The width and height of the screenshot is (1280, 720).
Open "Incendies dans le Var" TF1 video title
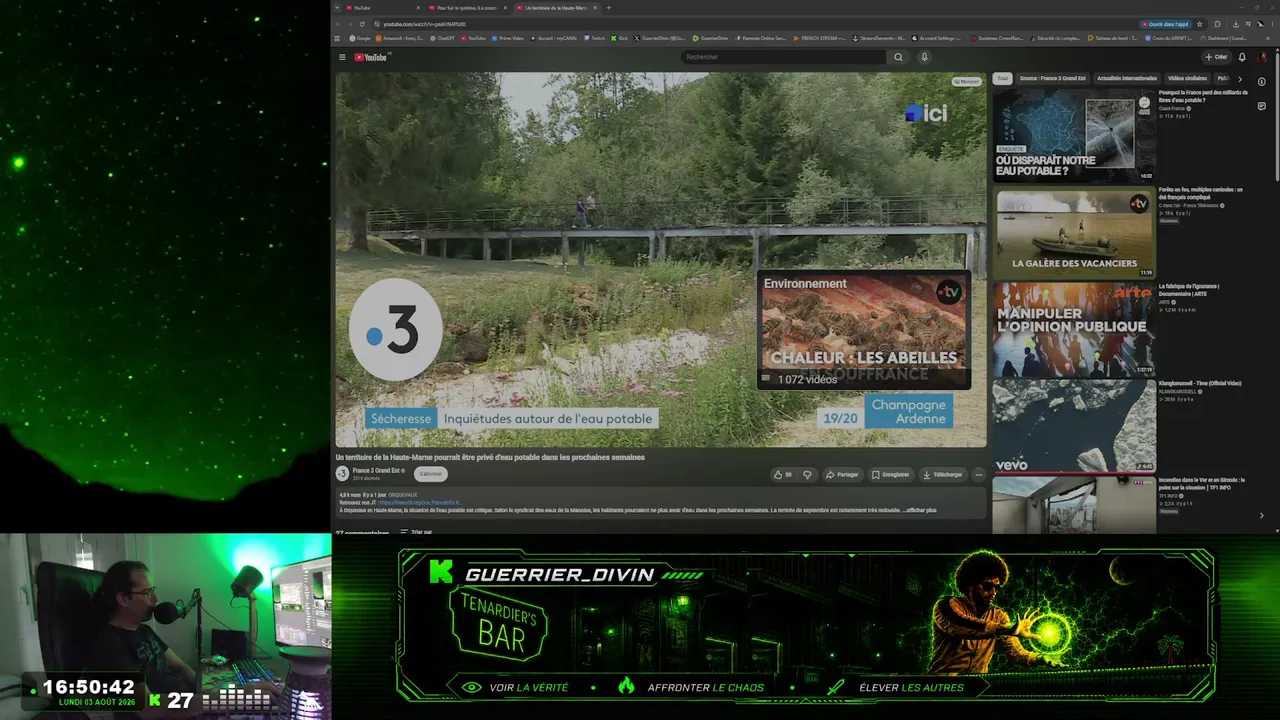[1202, 483]
